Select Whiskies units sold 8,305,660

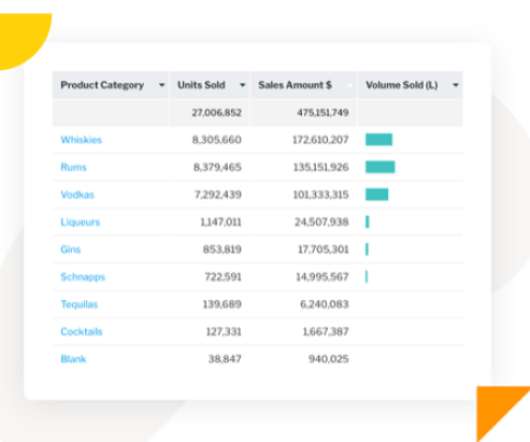point(217,140)
